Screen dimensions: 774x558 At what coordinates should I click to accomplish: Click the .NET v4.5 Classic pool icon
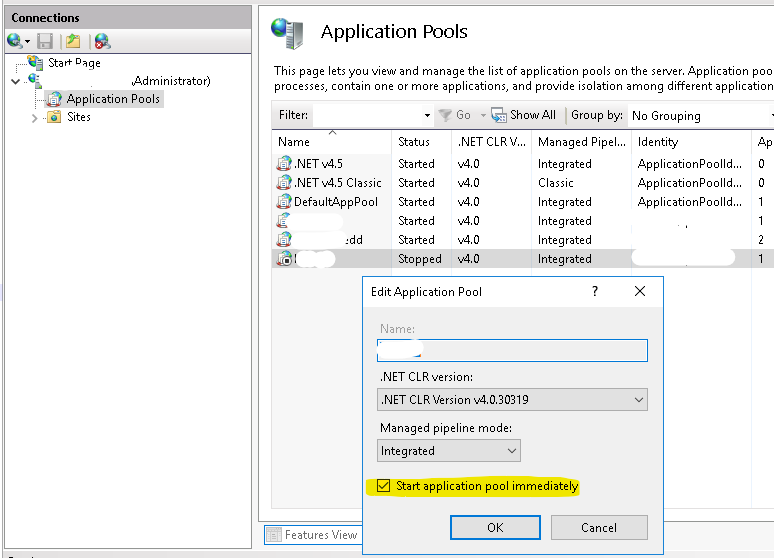284,183
